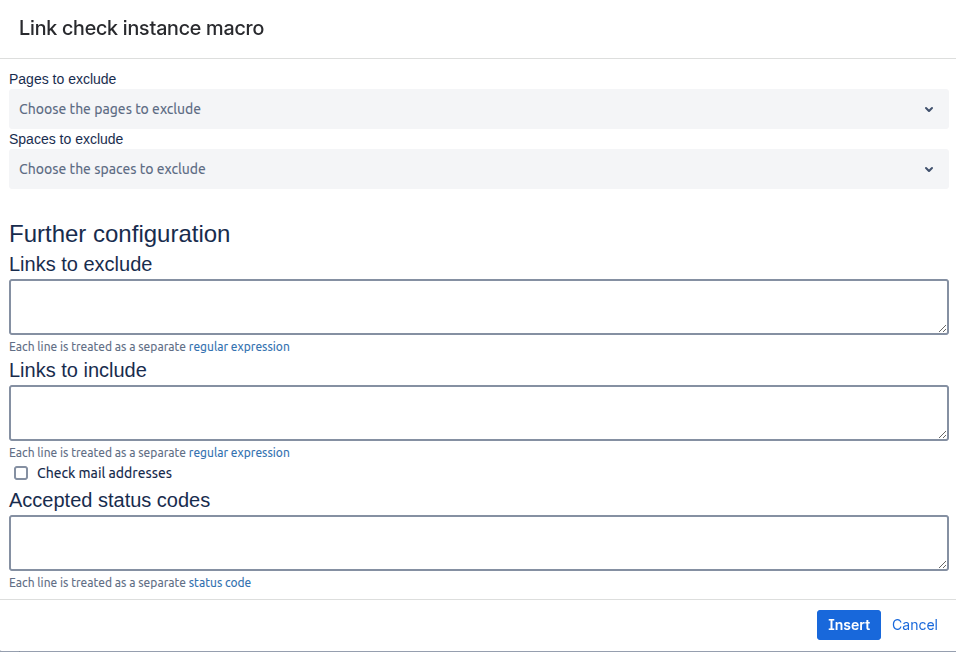Click the Spaces to exclude label
The image size is (956, 652).
(x=66, y=139)
